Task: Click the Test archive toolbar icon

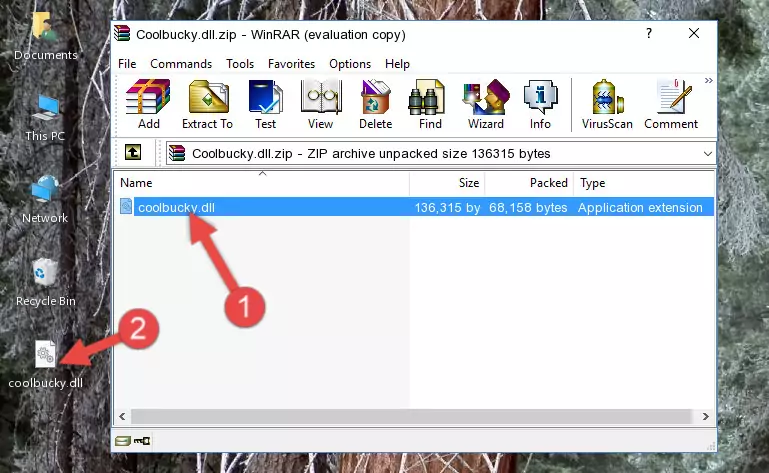Action: coord(265,104)
